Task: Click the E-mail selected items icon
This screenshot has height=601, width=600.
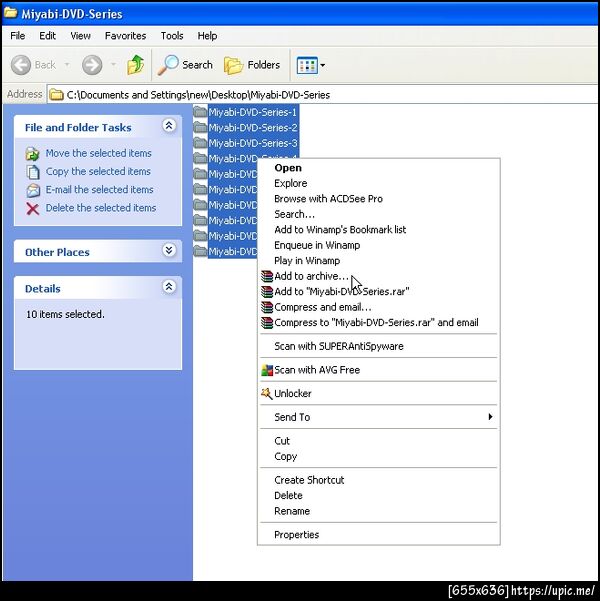Action: [x=33, y=190]
